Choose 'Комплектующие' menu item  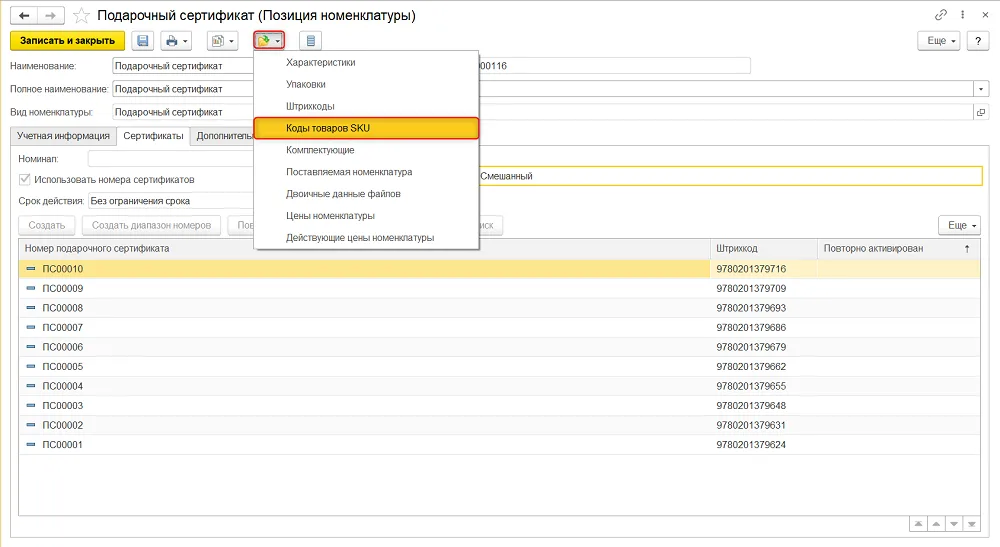click(x=366, y=150)
